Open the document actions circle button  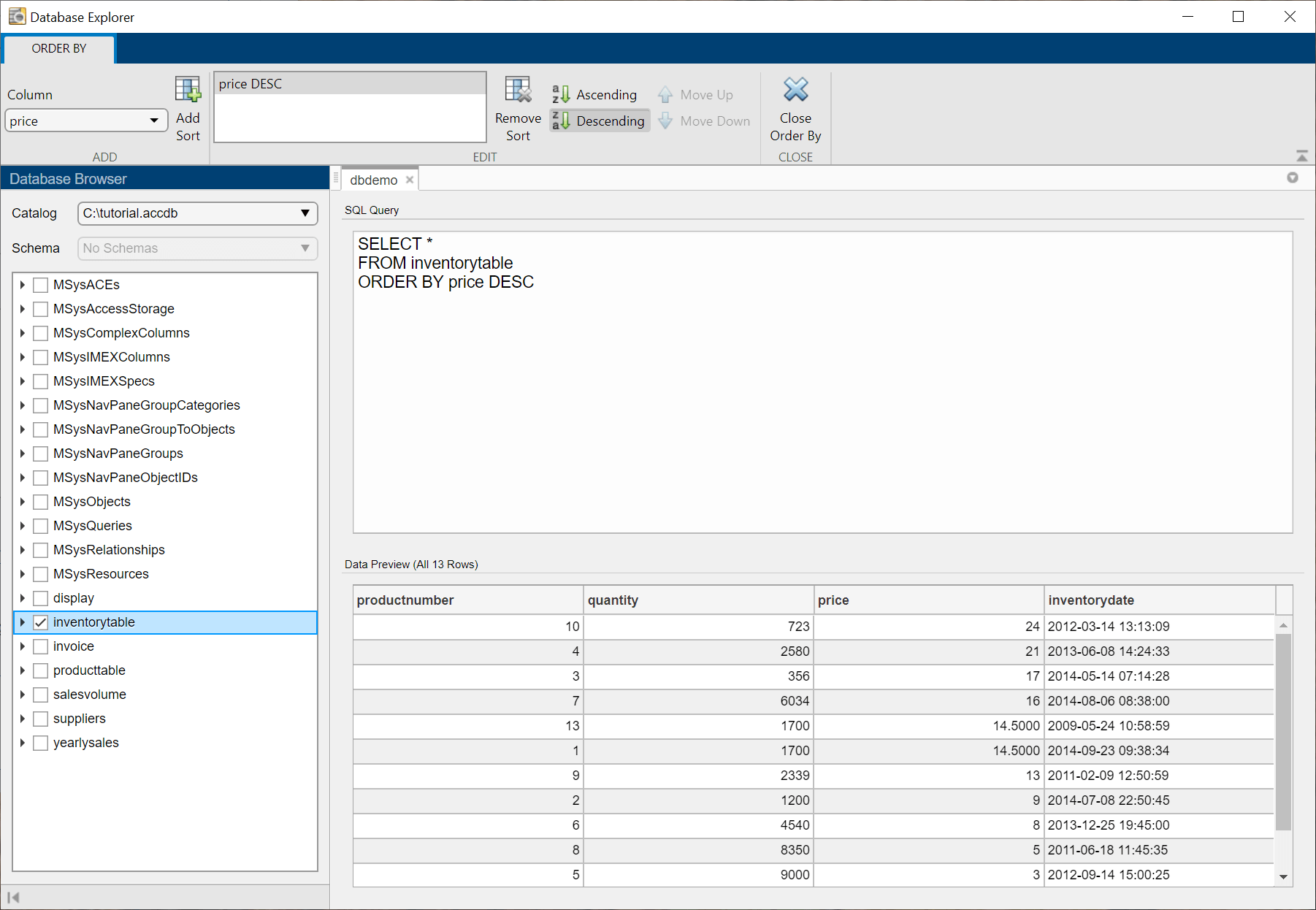coord(1292,178)
